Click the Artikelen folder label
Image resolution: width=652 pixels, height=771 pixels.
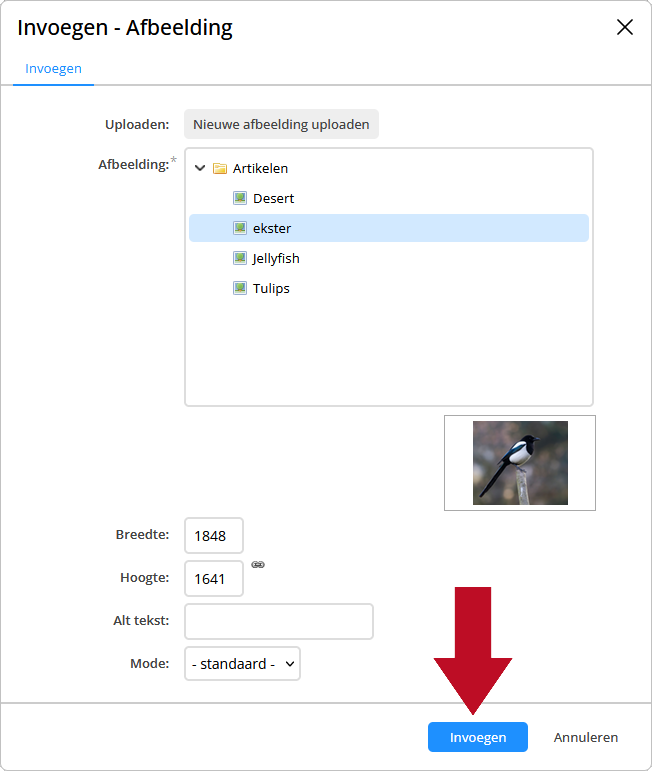tap(260, 169)
